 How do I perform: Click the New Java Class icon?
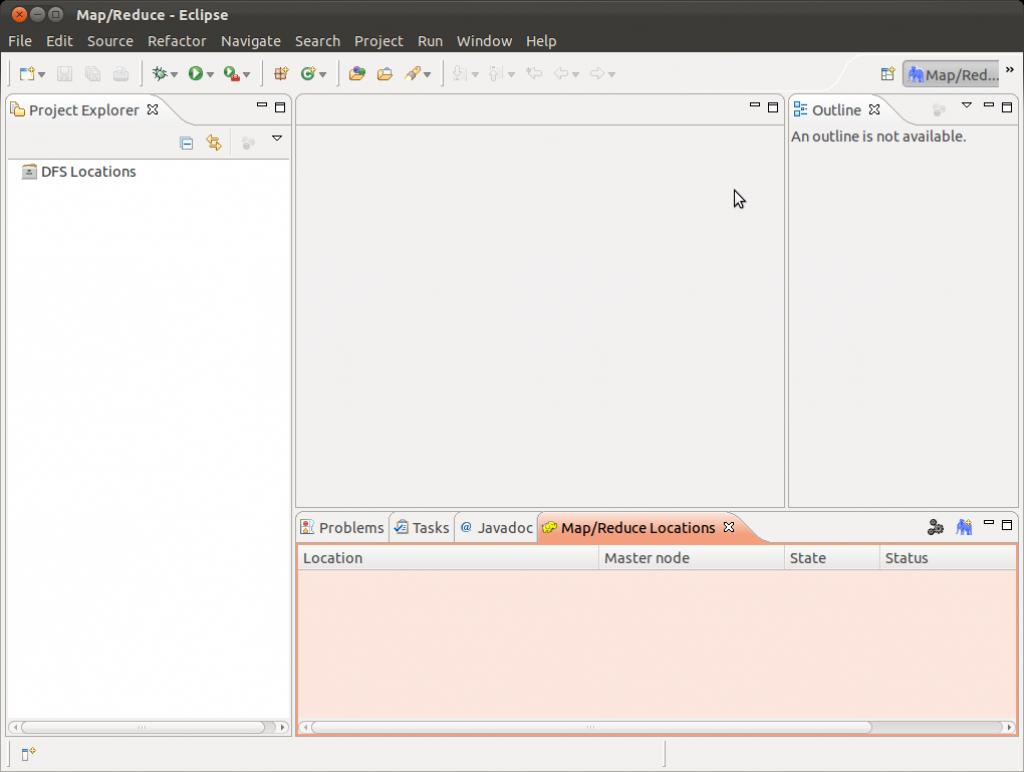click(x=308, y=74)
